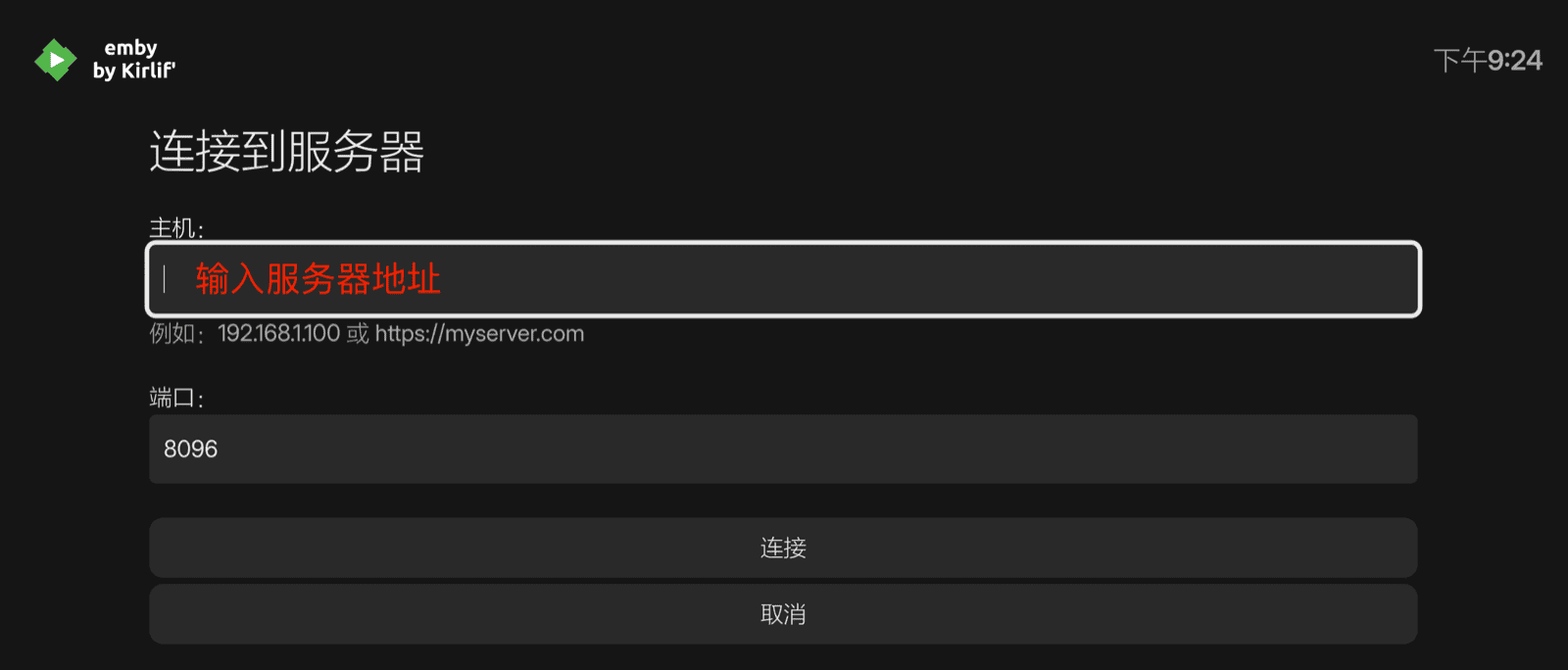Place cursor at the host field's text caret
The height and width of the screenshot is (670, 1568).
click(165, 279)
